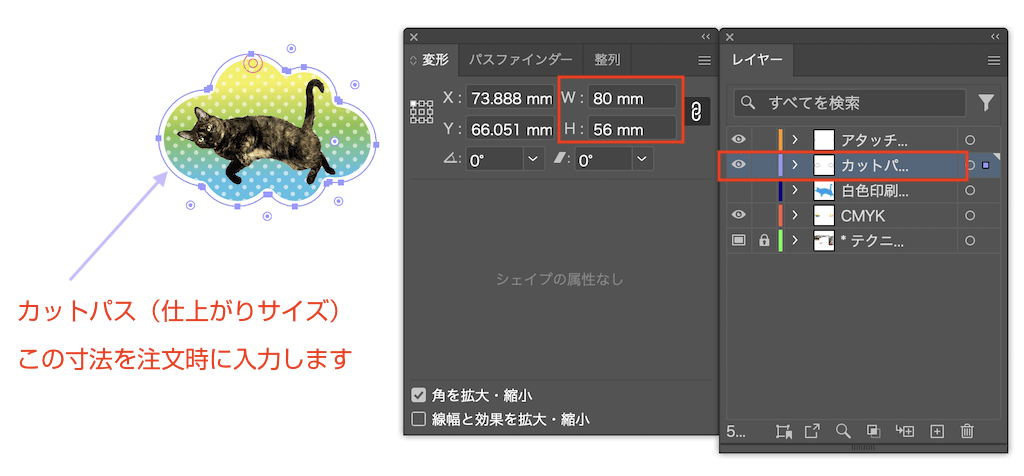Viewport: 1024px width, 476px height.
Task: Click the make/release clipping mask icon
Action: tap(873, 431)
